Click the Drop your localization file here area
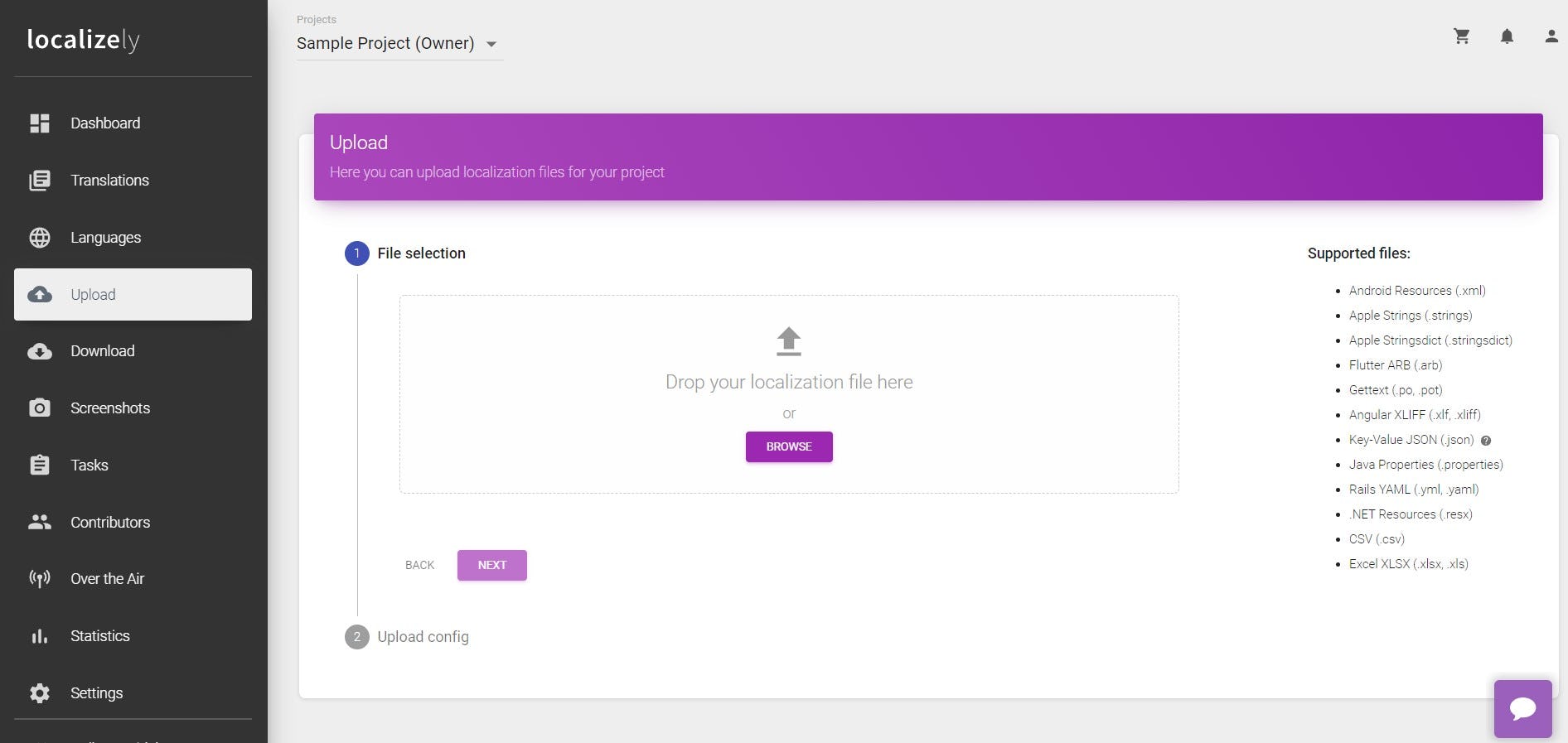The width and height of the screenshot is (1568, 743). 789,394
